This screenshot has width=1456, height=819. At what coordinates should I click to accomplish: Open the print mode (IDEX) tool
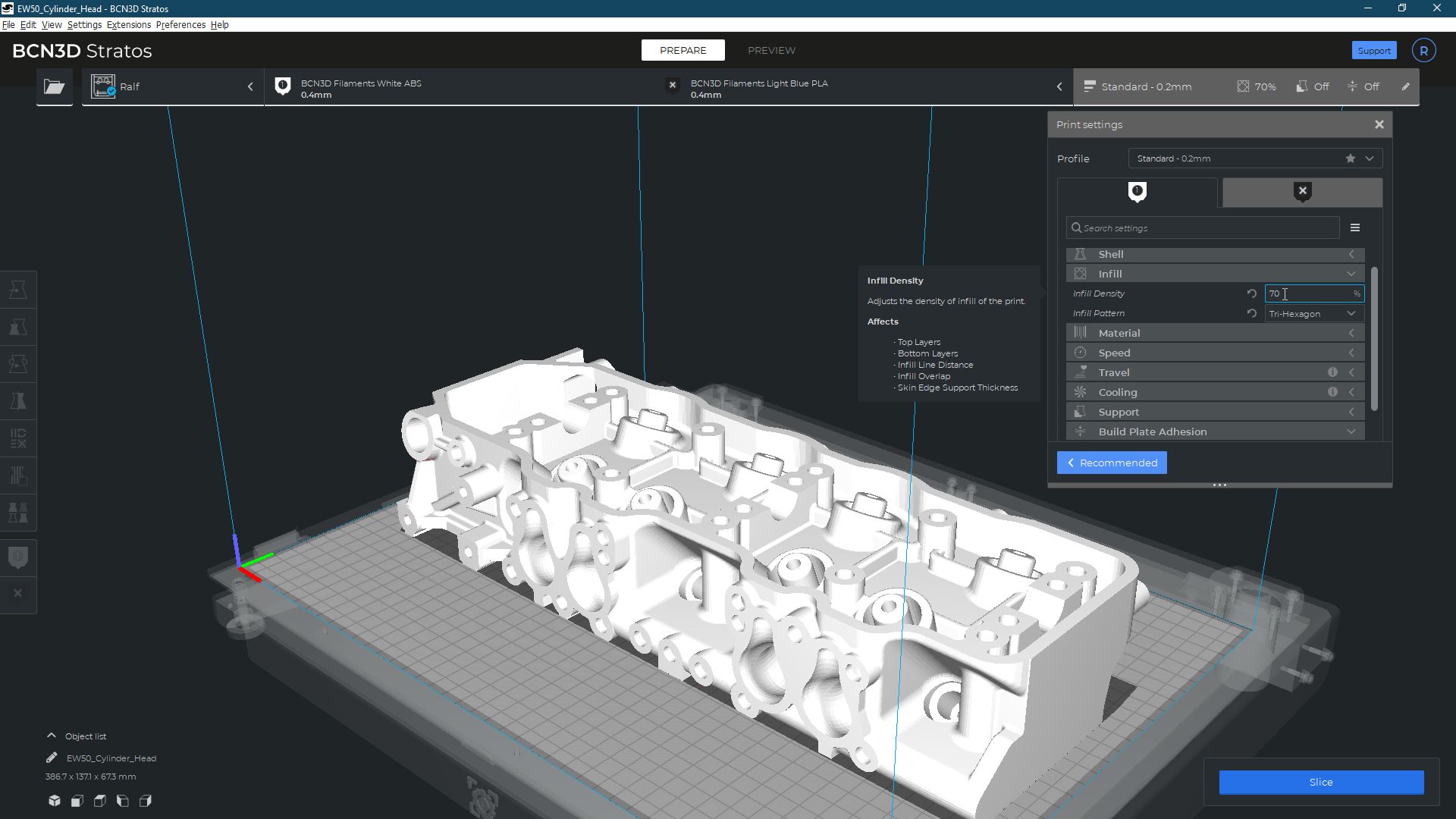[18, 438]
